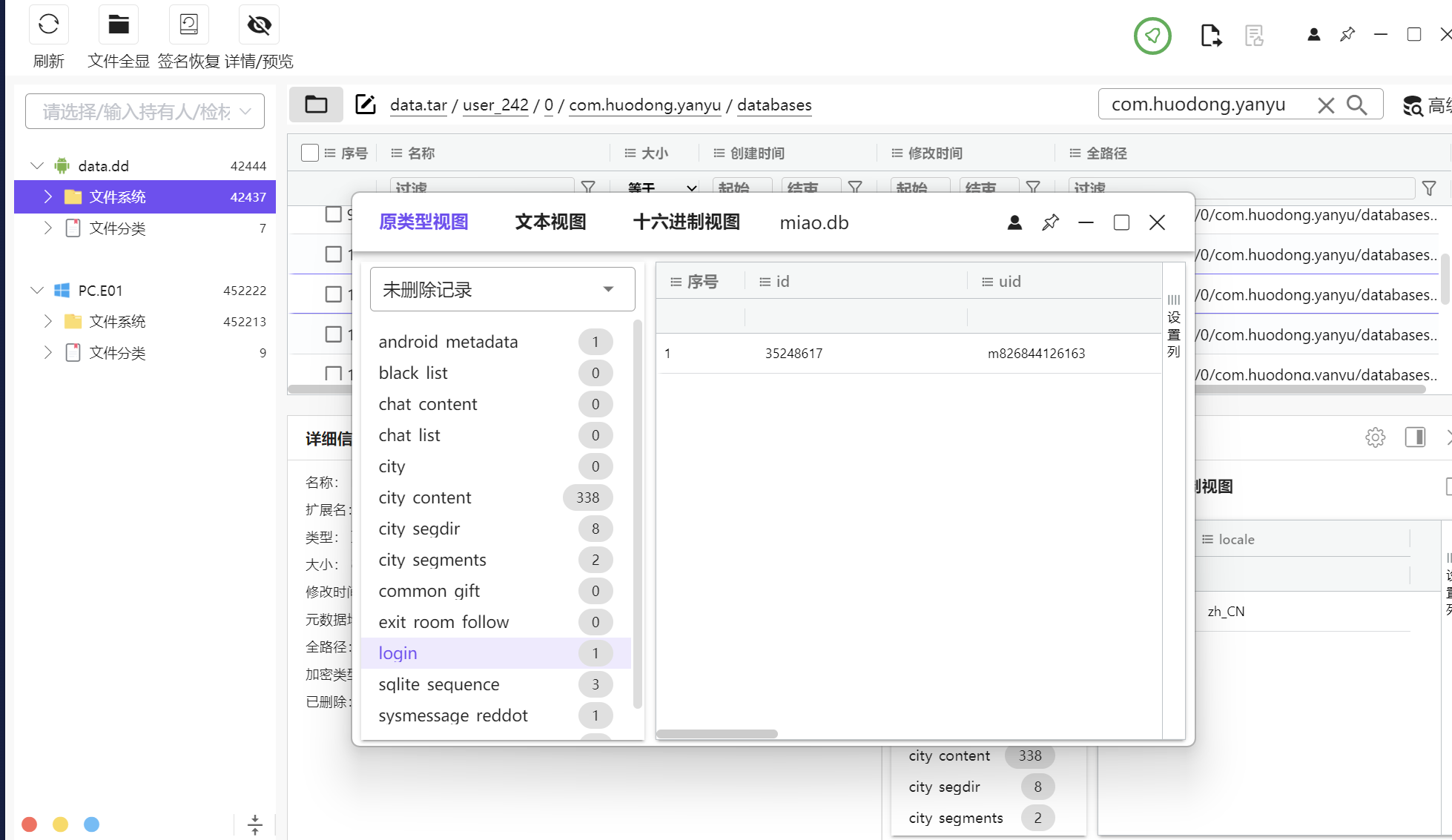Select the sqlite sequence table

(x=495, y=684)
